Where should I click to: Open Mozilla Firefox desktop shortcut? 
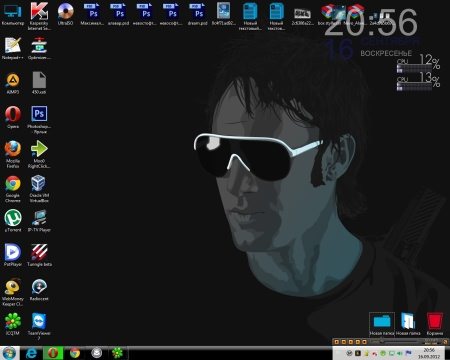(x=13, y=154)
